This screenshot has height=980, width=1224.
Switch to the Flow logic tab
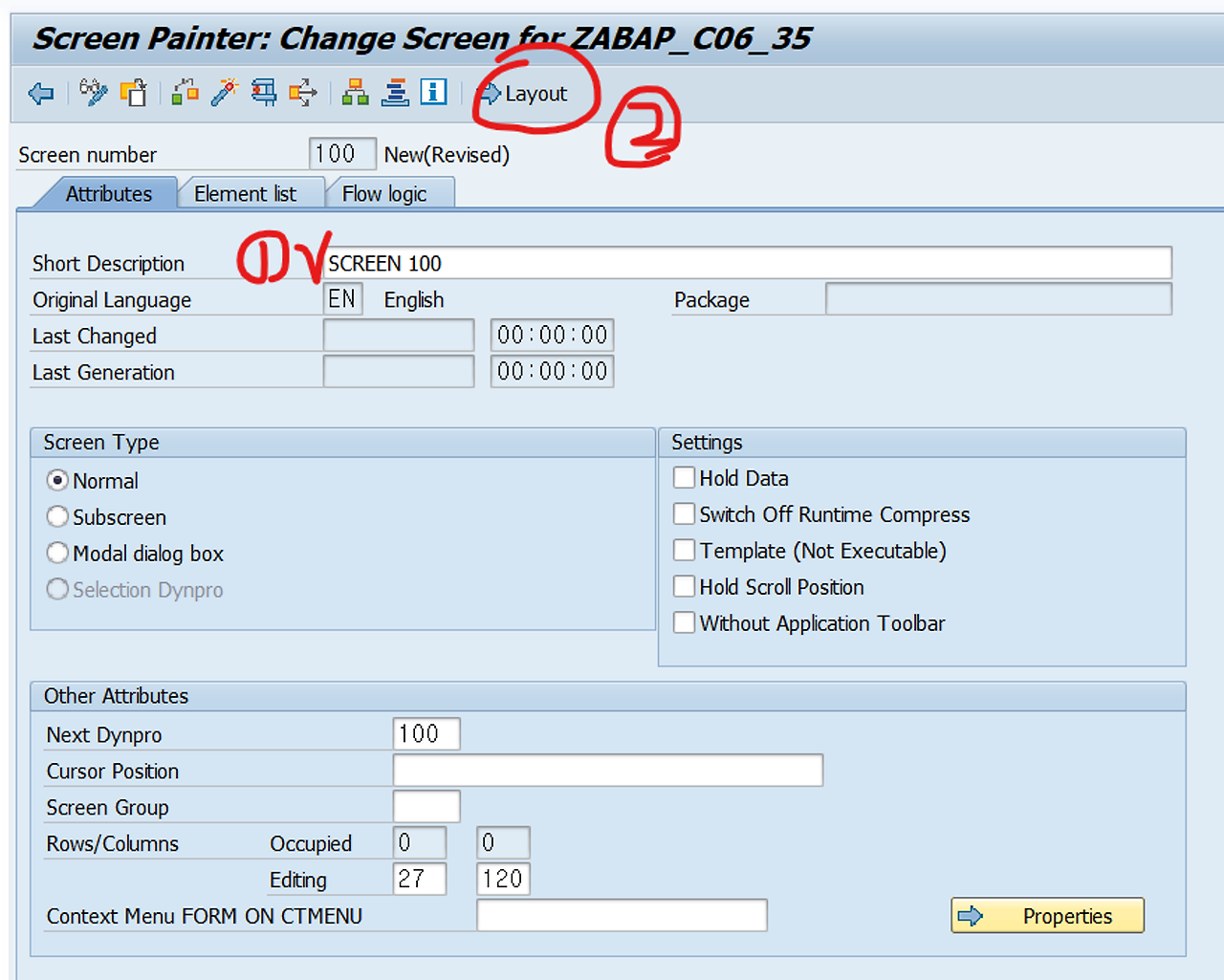(382, 193)
